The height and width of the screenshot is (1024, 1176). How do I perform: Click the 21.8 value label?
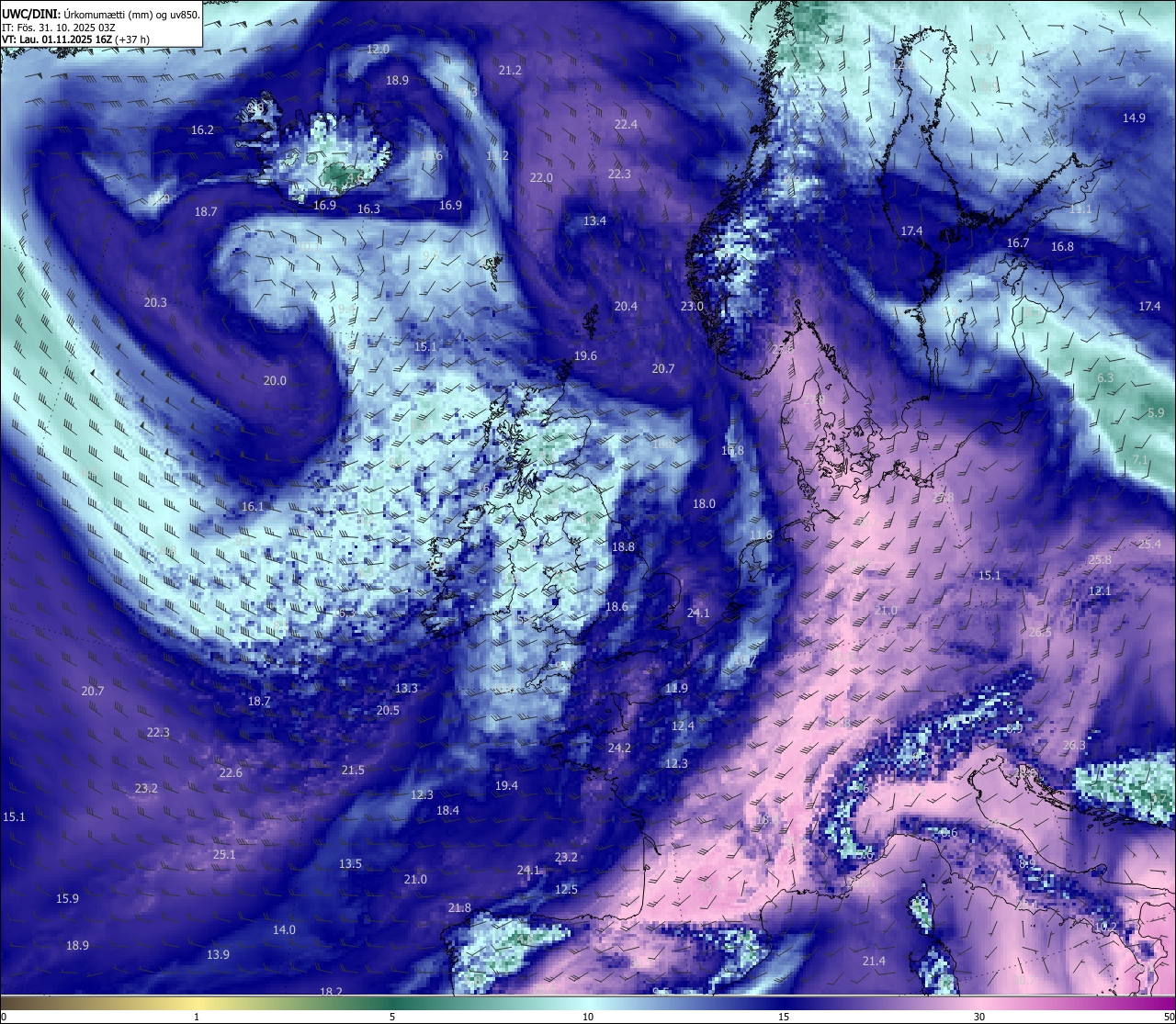[x=459, y=907]
